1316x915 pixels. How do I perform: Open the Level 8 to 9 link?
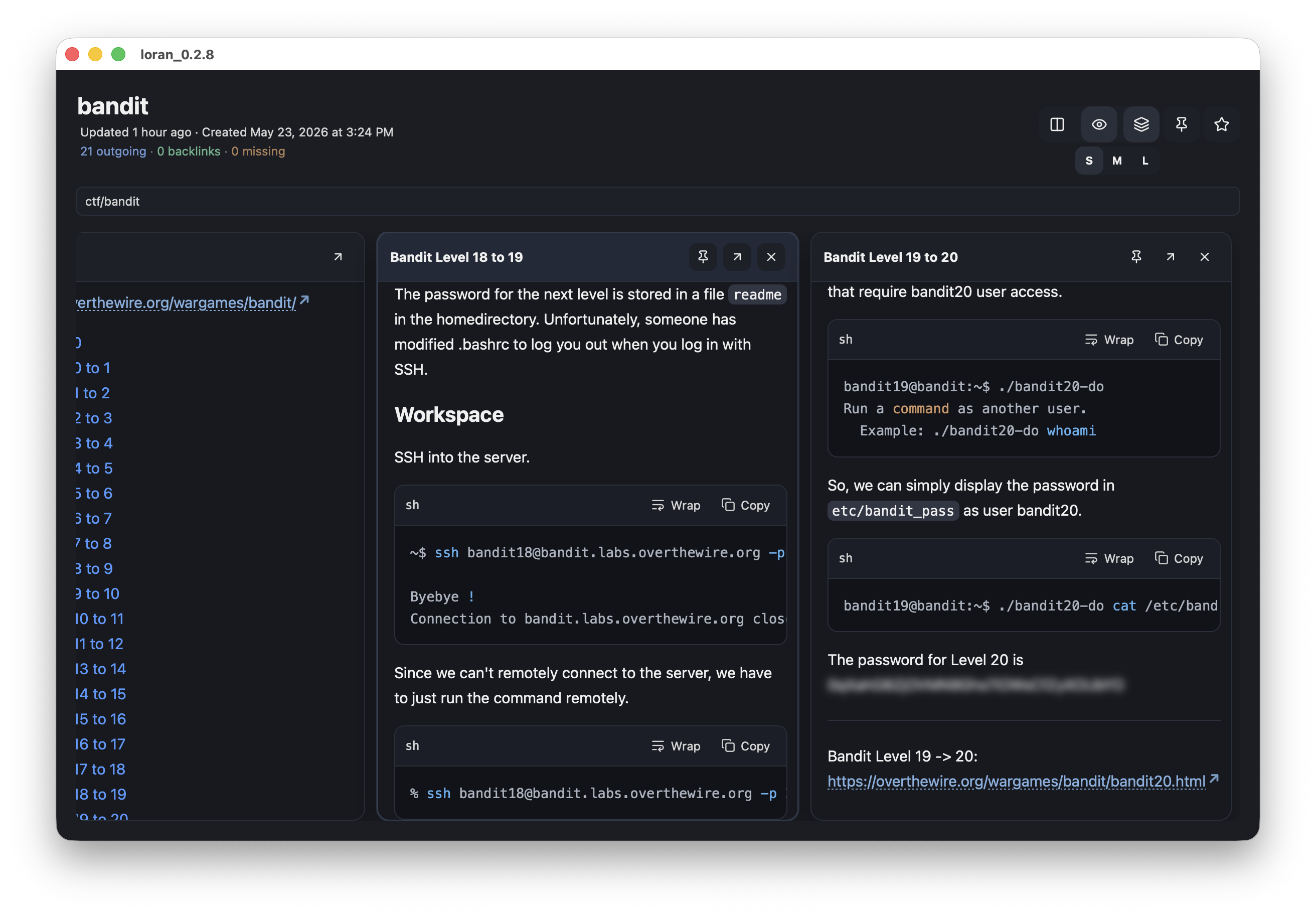pos(95,569)
